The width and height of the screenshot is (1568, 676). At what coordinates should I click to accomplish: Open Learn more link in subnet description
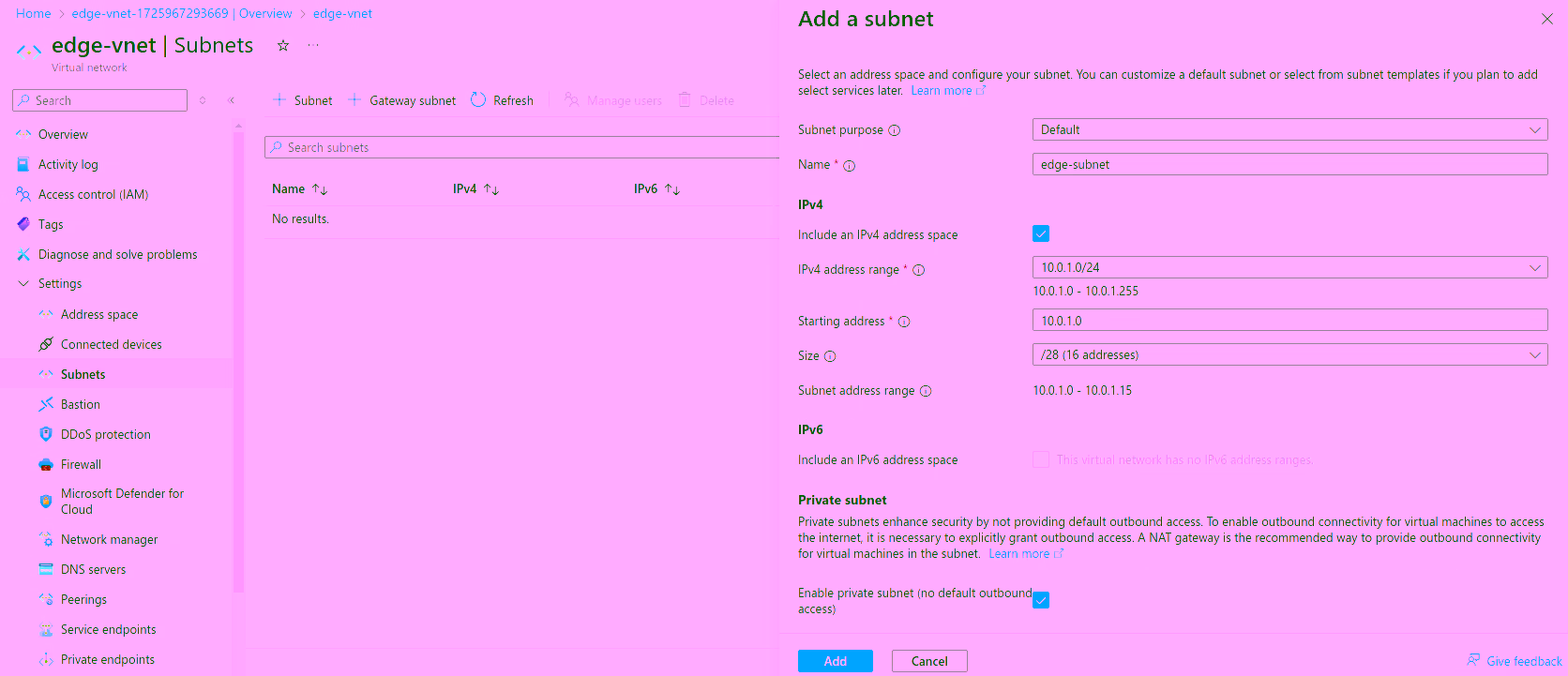(948, 91)
